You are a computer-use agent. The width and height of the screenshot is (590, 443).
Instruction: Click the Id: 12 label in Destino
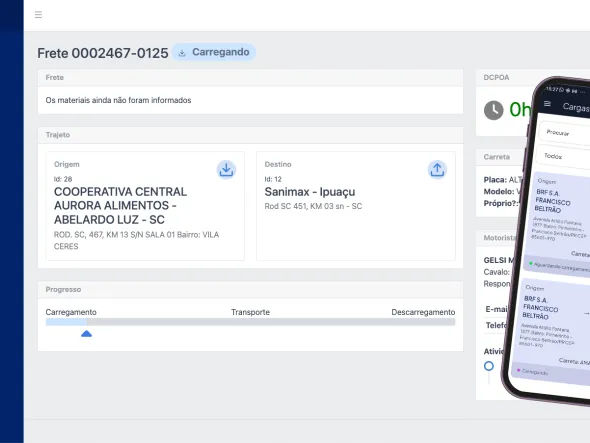click(273, 179)
